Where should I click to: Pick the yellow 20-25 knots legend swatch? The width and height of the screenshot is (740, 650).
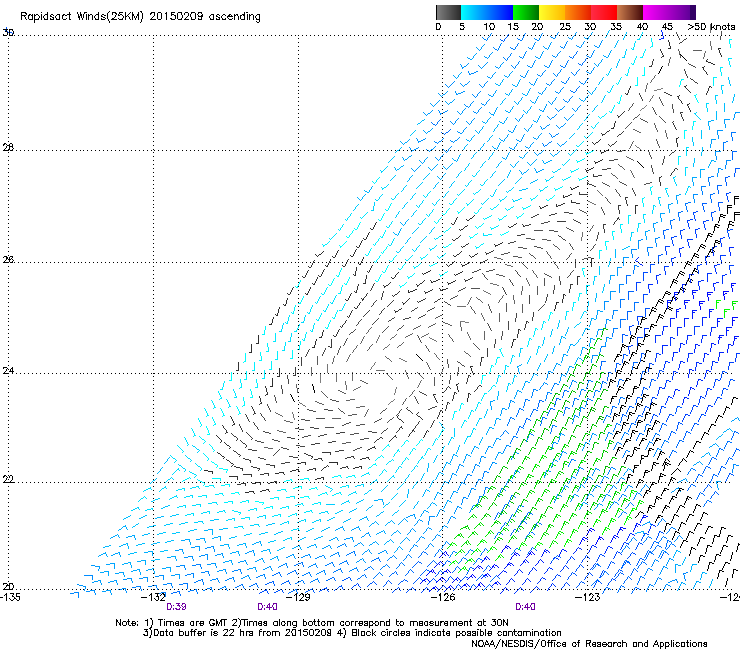552,12
